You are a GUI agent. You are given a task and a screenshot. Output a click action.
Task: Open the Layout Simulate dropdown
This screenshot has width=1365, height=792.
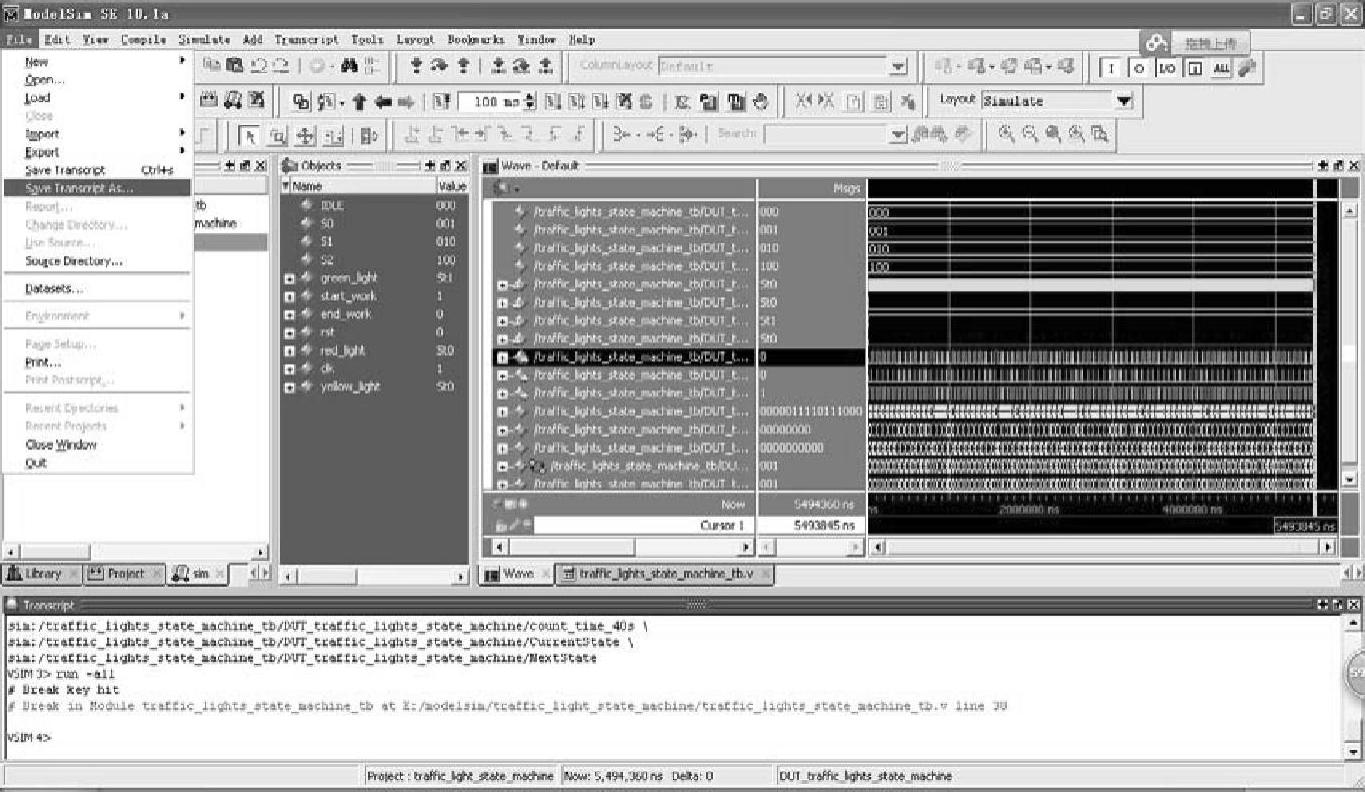[1124, 101]
